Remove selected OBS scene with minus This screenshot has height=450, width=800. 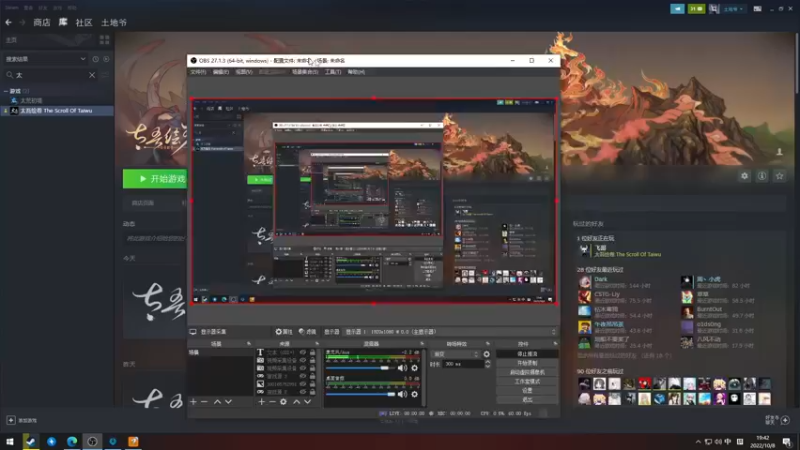(204, 402)
